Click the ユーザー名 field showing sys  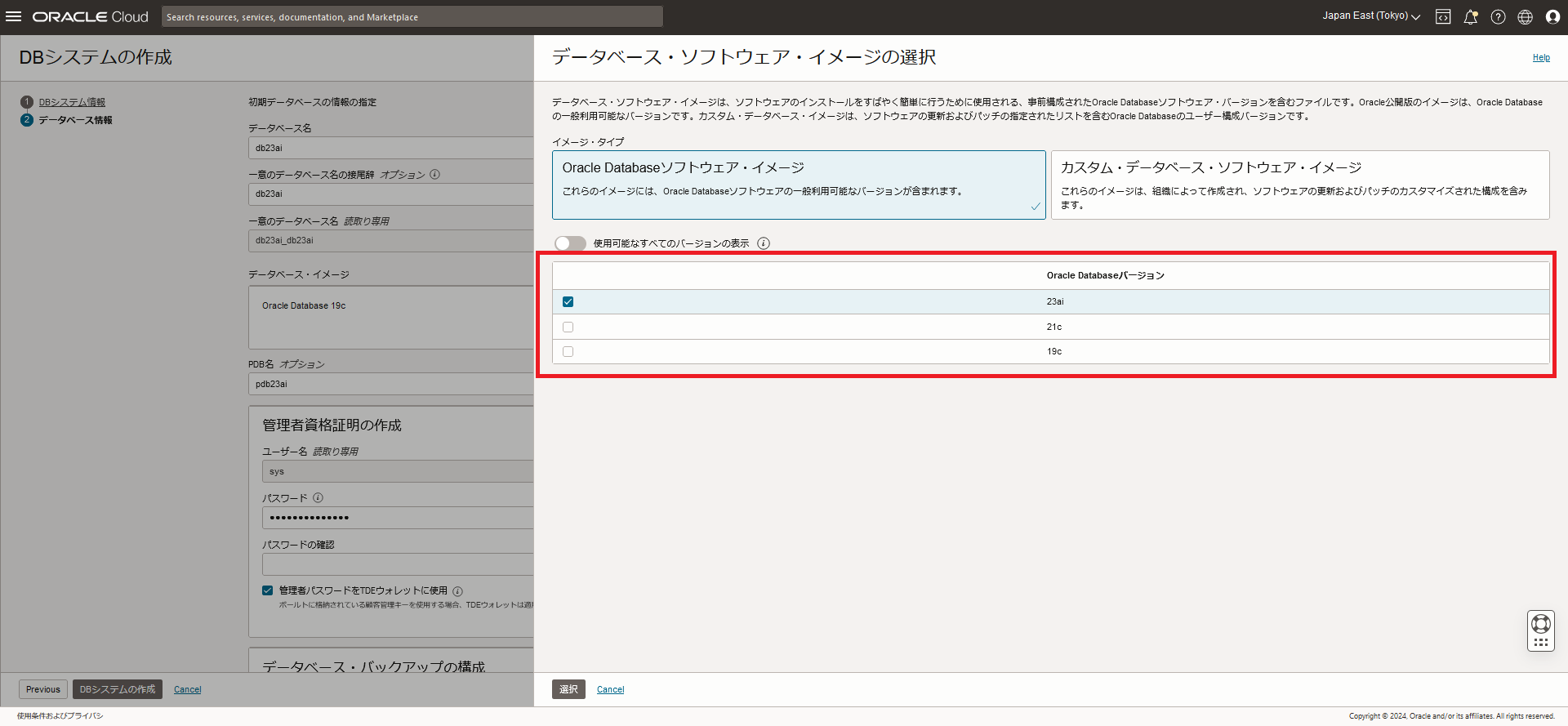[398, 471]
